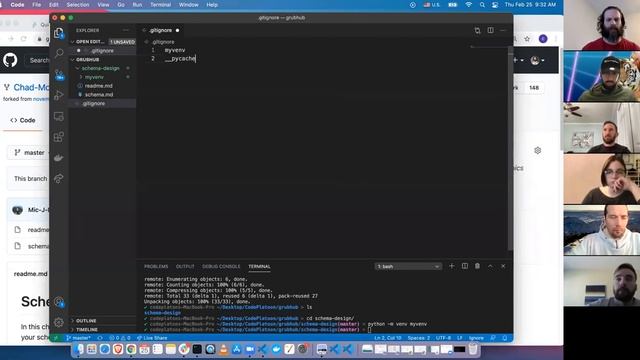Change encoding via UTF-8 in status bar

443,338
